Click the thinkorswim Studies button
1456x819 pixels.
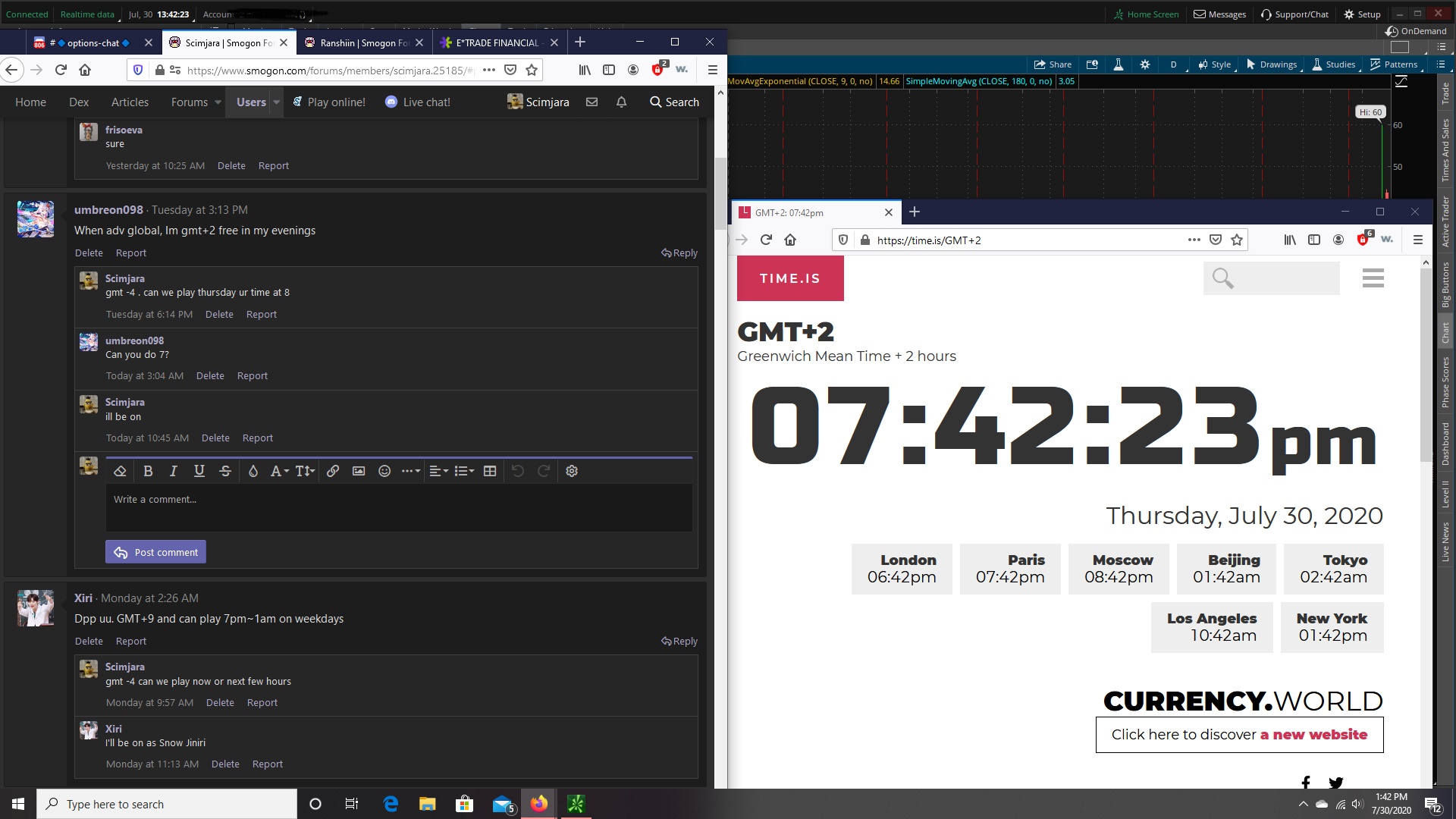click(1333, 64)
